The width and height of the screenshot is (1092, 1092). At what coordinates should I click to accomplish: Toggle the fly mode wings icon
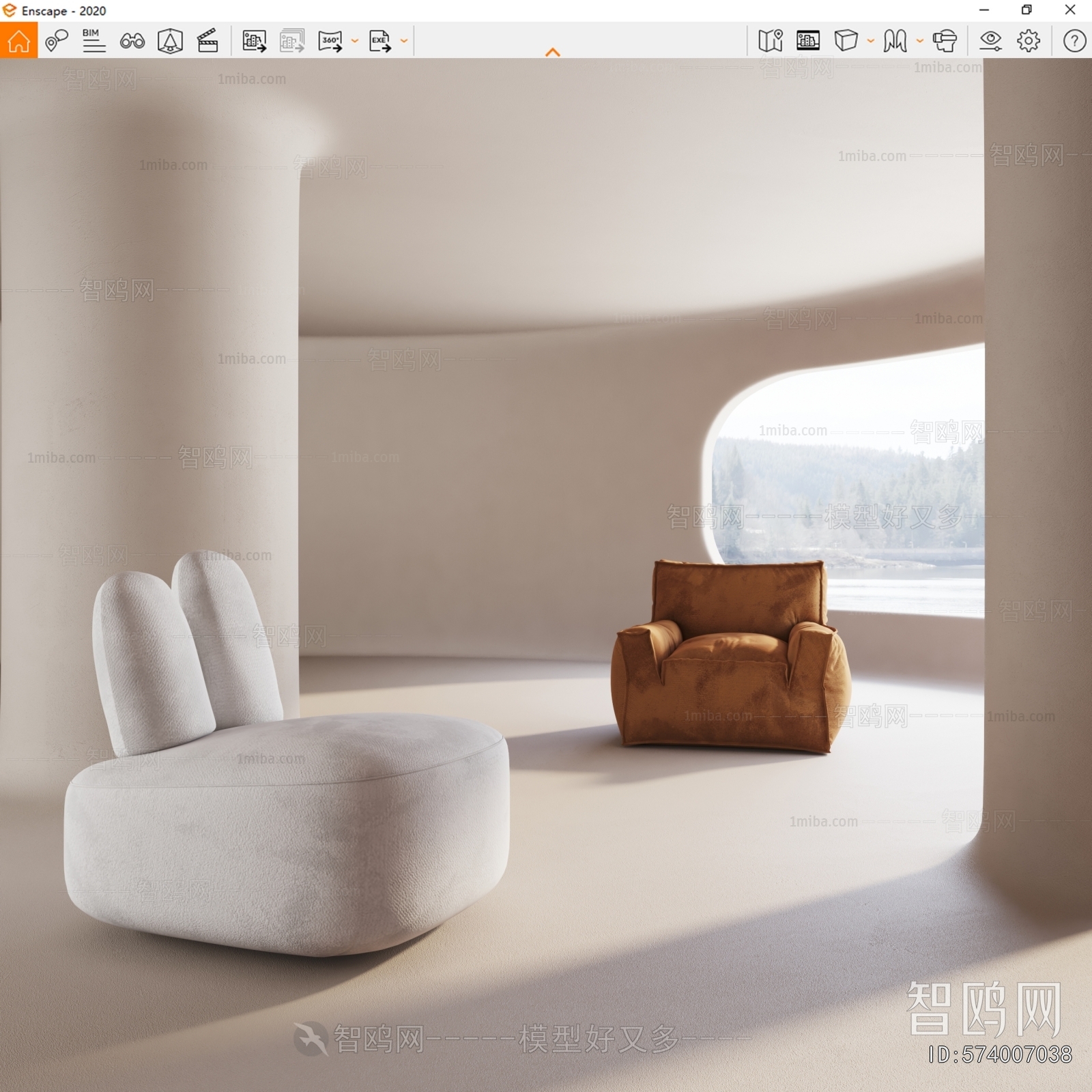(895, 41)
